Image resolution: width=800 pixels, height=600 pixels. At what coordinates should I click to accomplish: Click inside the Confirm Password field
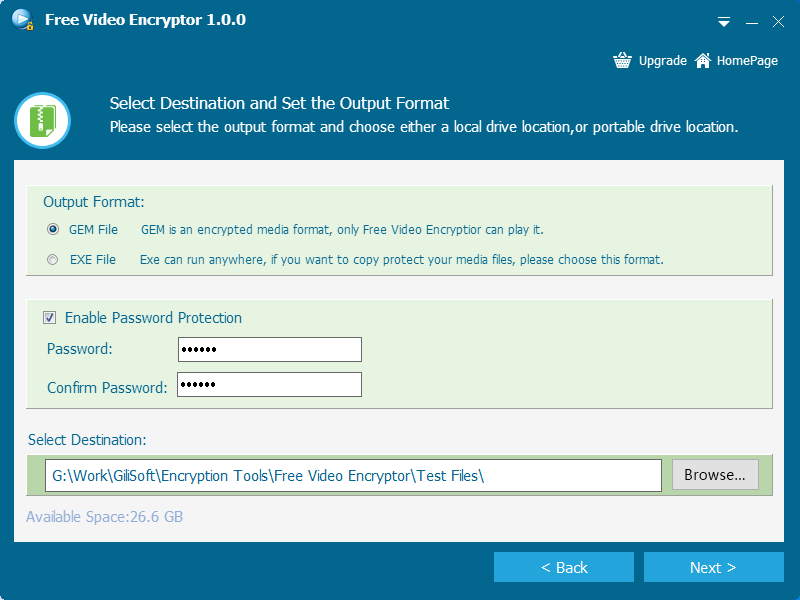pyautogui.click(x=270, y=384)
